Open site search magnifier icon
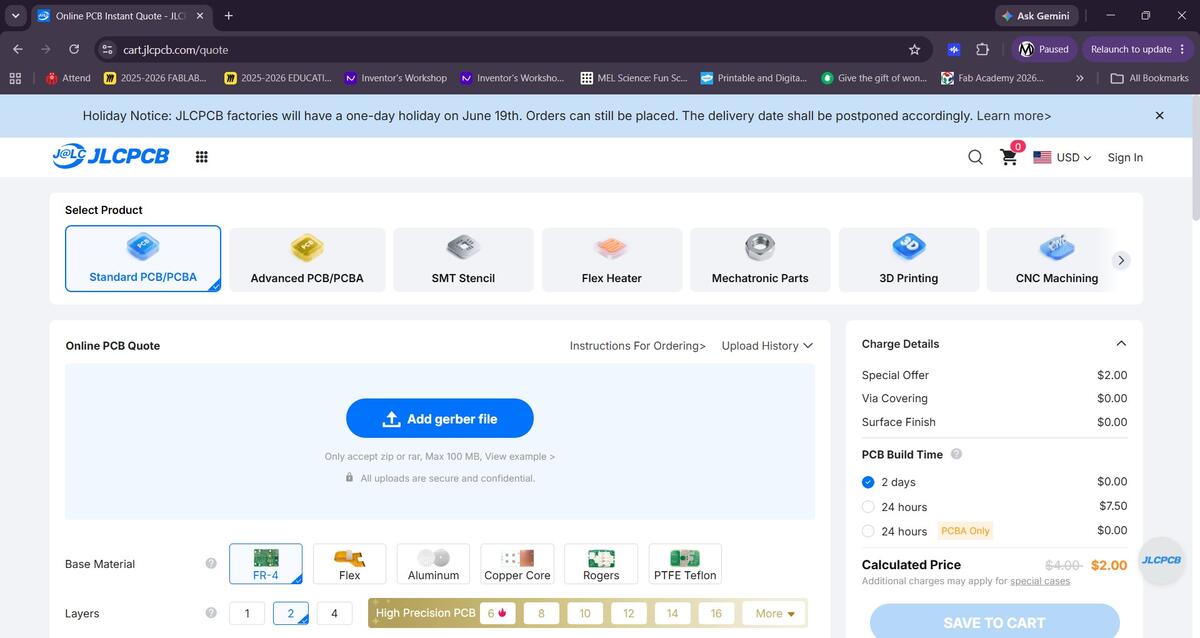Screen dimensions: 1200x638 (976, 157)
